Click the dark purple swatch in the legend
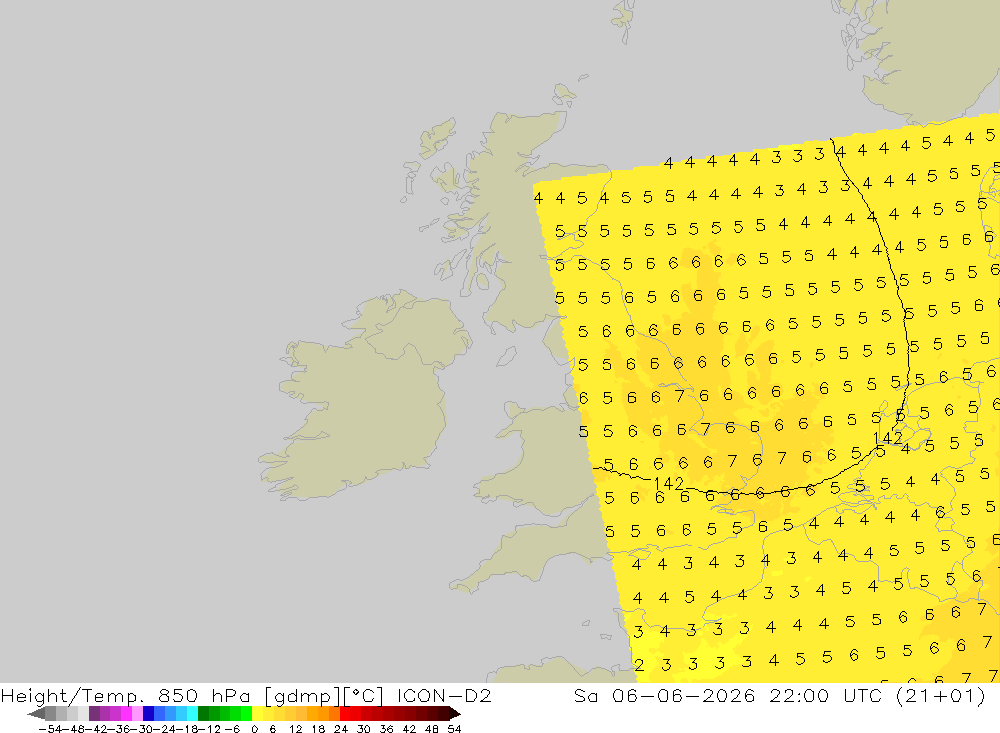The width and height of the screenshot is (1000, 733). pyautogui.click(x=94, y=714)
